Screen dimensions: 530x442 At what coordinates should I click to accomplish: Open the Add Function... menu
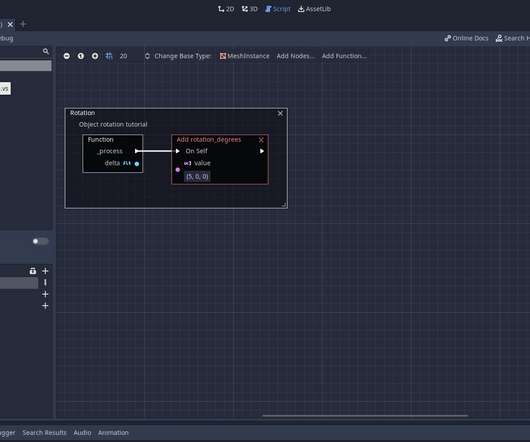pyautogui.click(x=344, y=56)
